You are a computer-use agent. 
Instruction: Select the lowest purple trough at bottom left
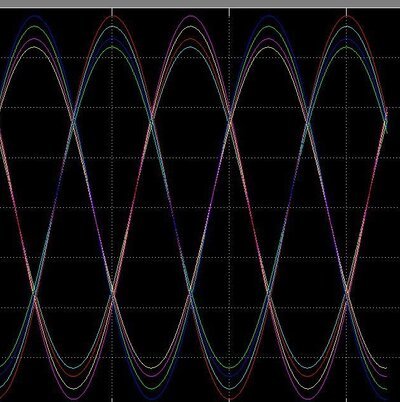(74, 398)
